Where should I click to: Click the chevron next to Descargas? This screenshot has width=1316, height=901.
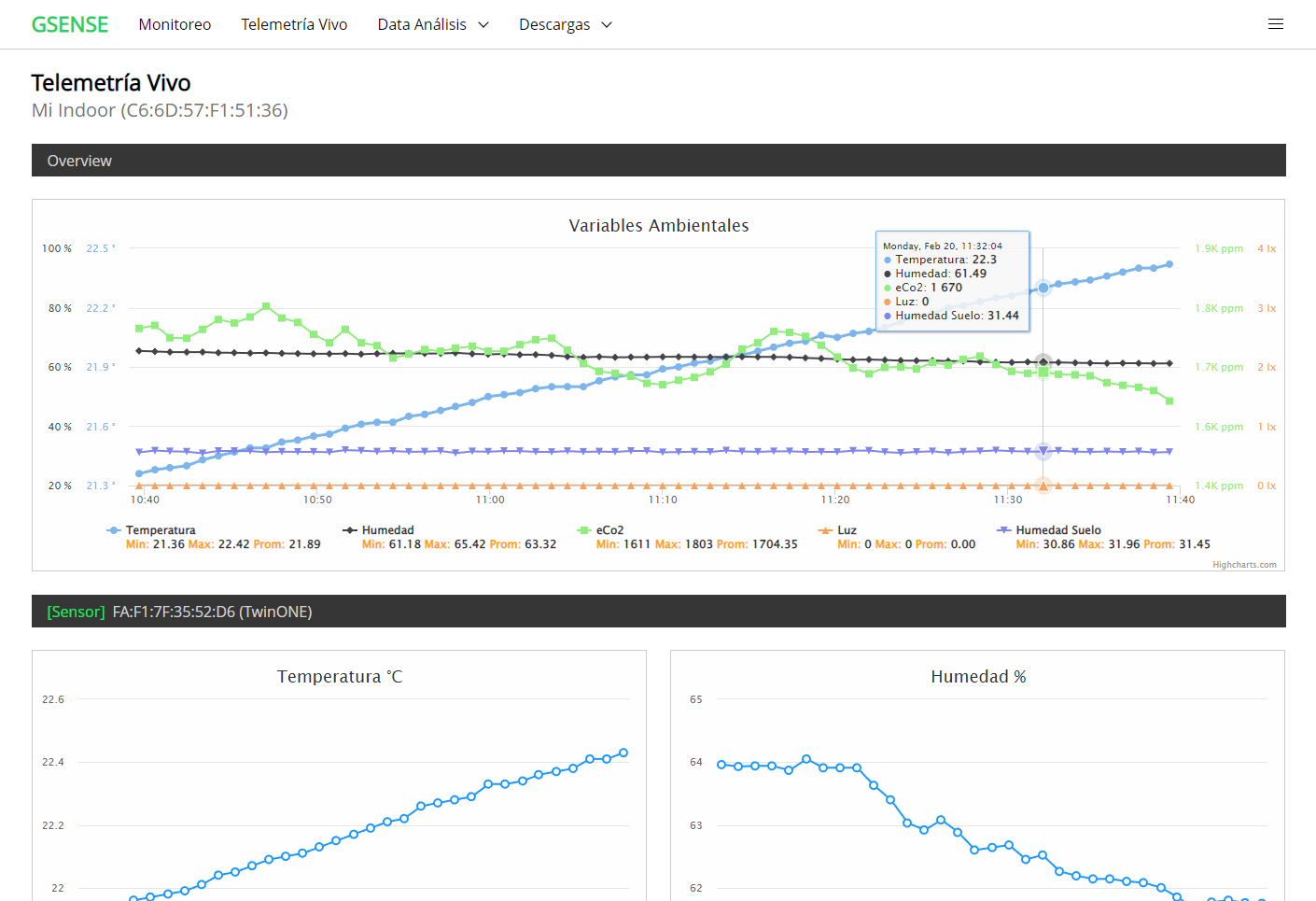point(607,25)
